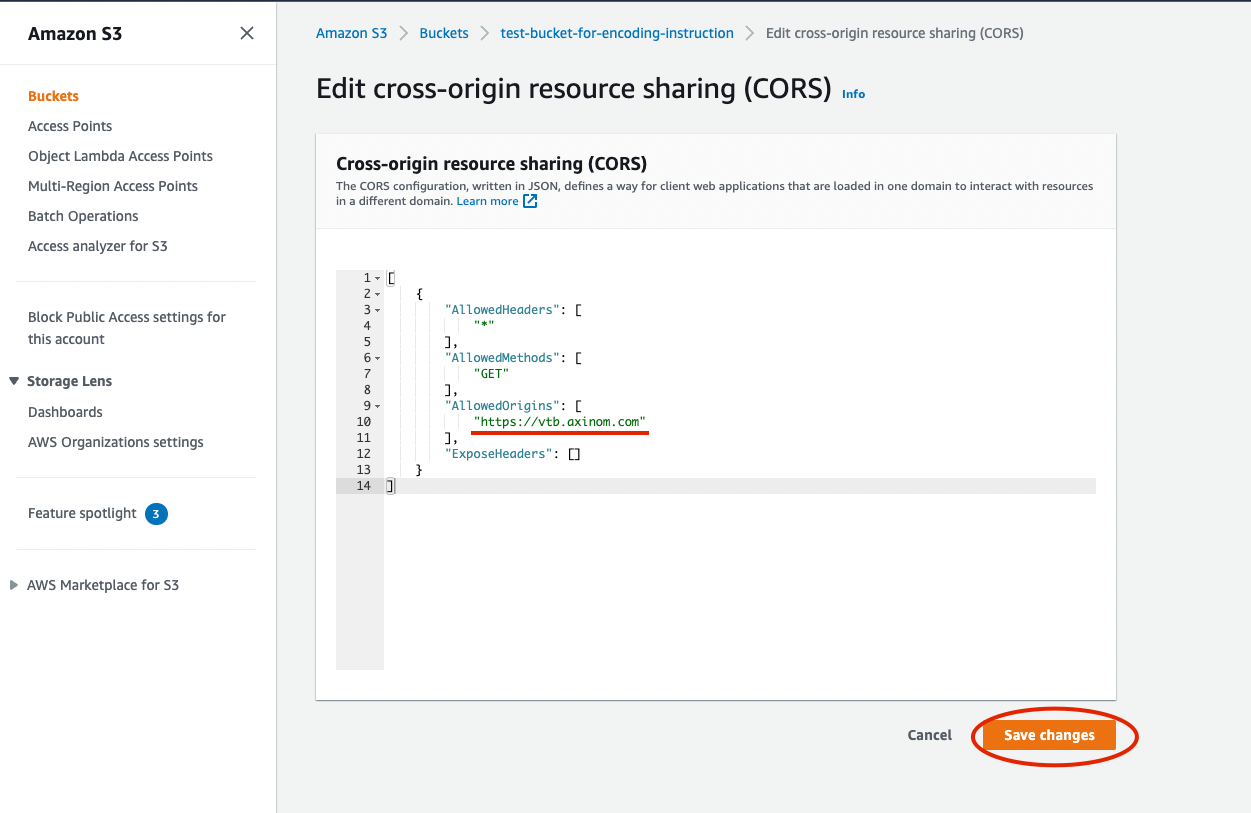Open the Feature spotlight notification badge
This screenshot has height=813, width=1251.
(156, 514)
